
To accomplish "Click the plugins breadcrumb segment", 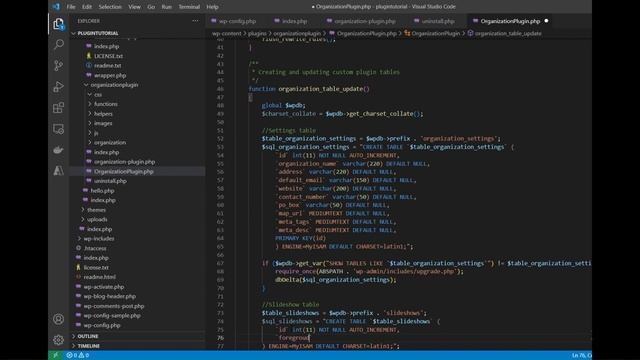I will 257,33.
